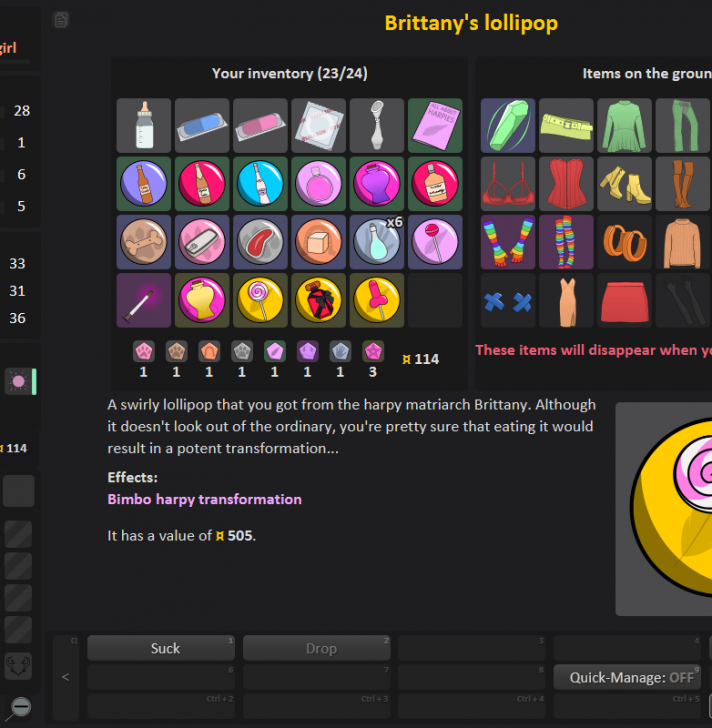Select the x6 stacked potion bottle

377,241
